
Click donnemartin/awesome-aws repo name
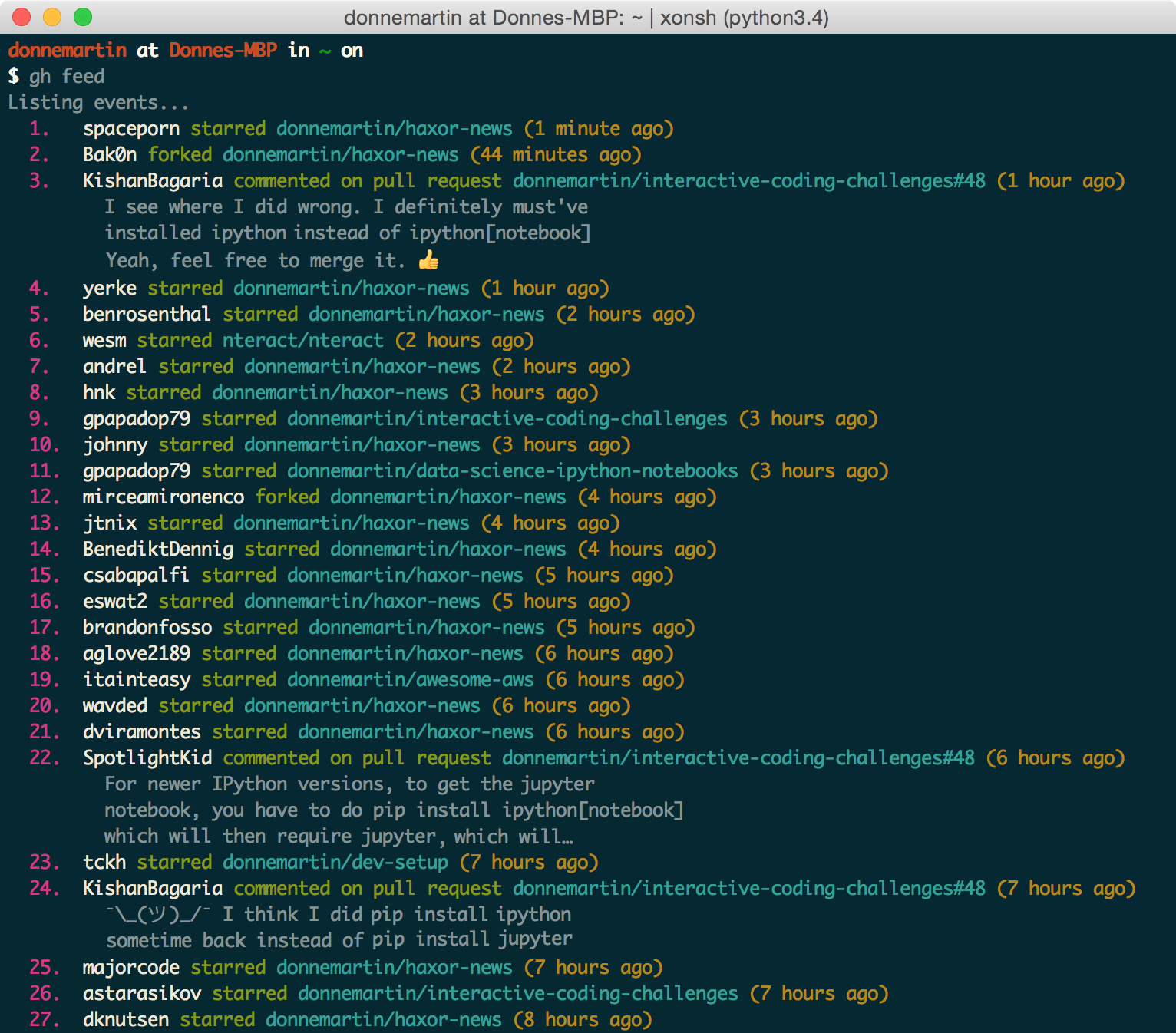click(x=411, y=679)
